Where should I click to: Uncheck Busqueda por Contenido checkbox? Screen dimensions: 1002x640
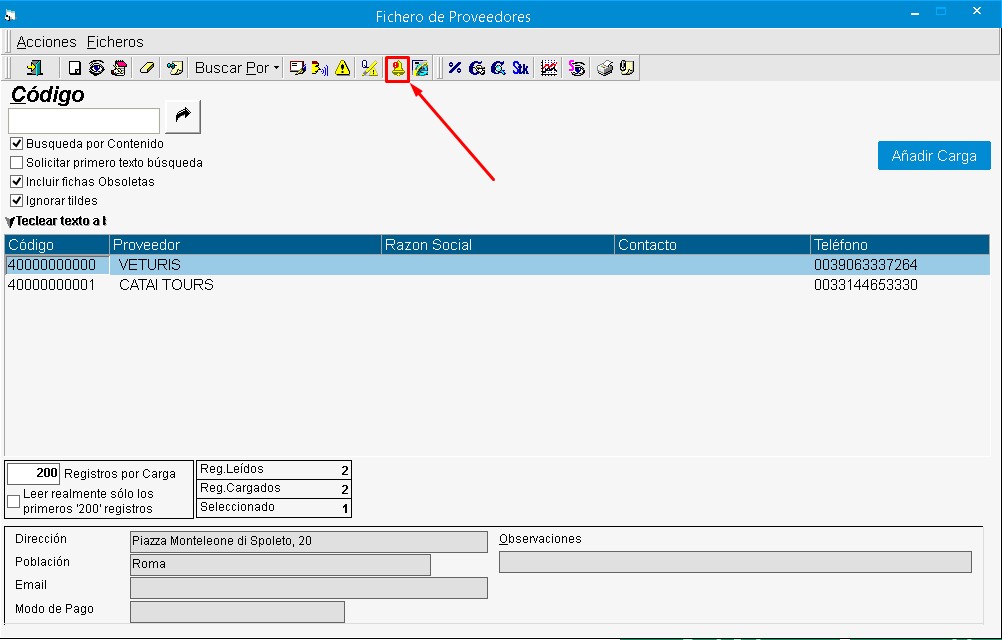pyautogui.click(x=16, y=144)
